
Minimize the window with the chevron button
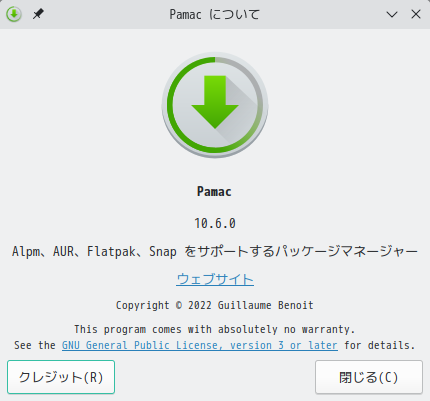point(392,14)
